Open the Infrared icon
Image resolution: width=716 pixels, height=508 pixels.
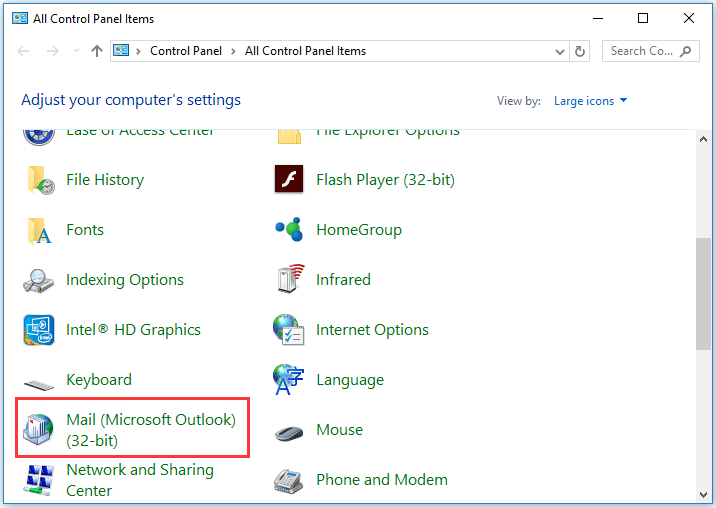(x=289, y=280)
